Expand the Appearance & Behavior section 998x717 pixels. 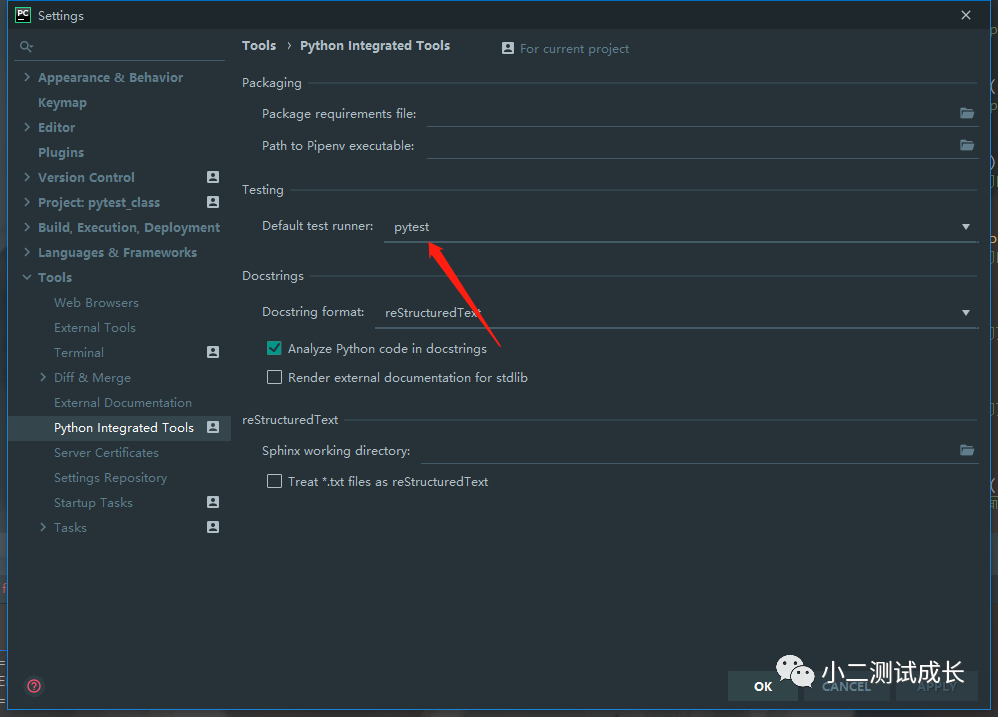(27, 77)
